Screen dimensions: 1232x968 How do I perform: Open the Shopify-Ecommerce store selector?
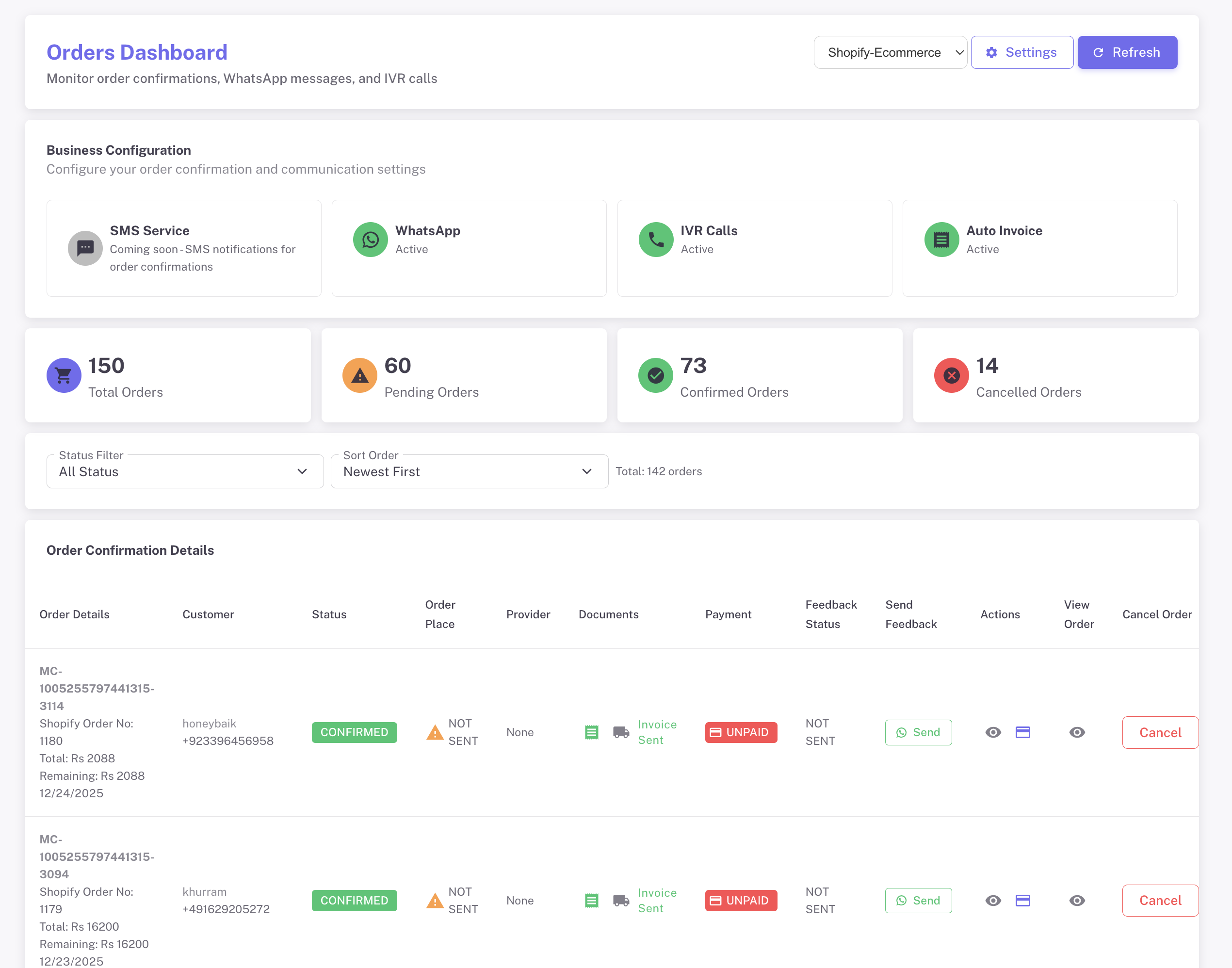click(890, 53)
